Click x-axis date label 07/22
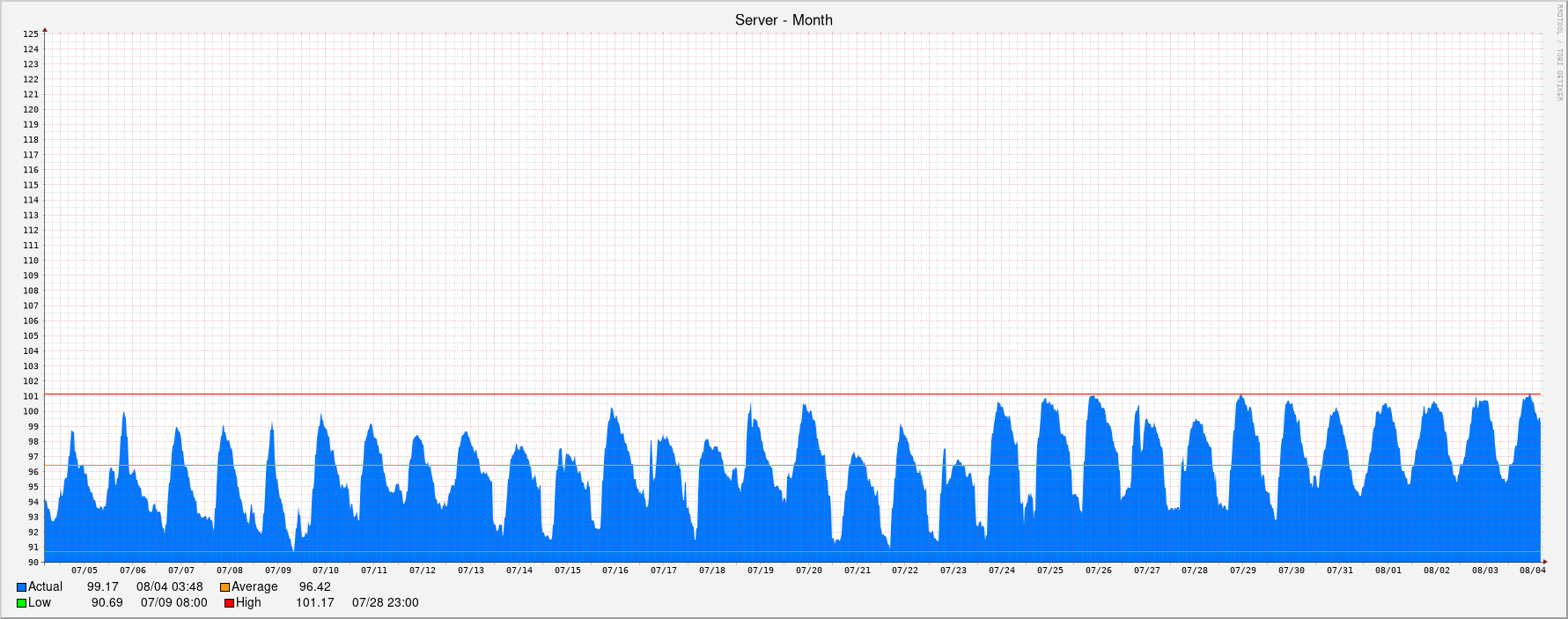Image resolution: width=1568 pixels, height=619 pixels. tap(905, 571)
